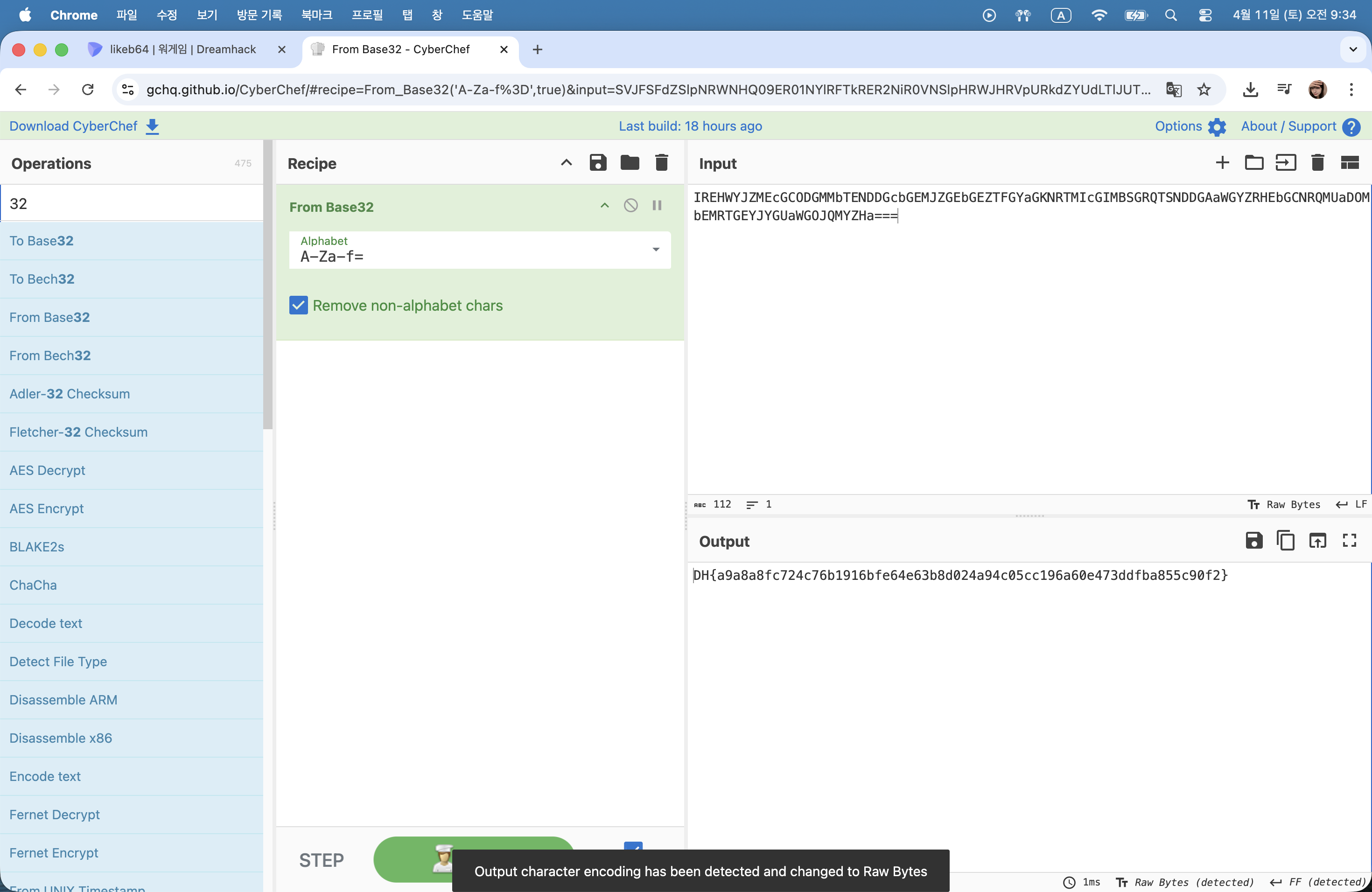Open file as input icon
The image size is (1372, 892).
1253,163
